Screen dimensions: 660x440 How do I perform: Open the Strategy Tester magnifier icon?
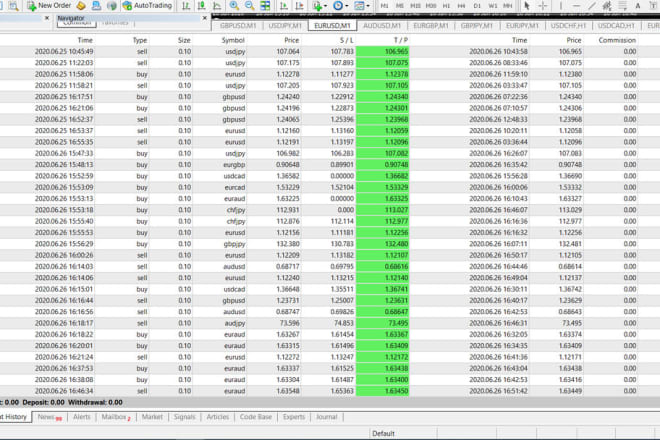13,5
